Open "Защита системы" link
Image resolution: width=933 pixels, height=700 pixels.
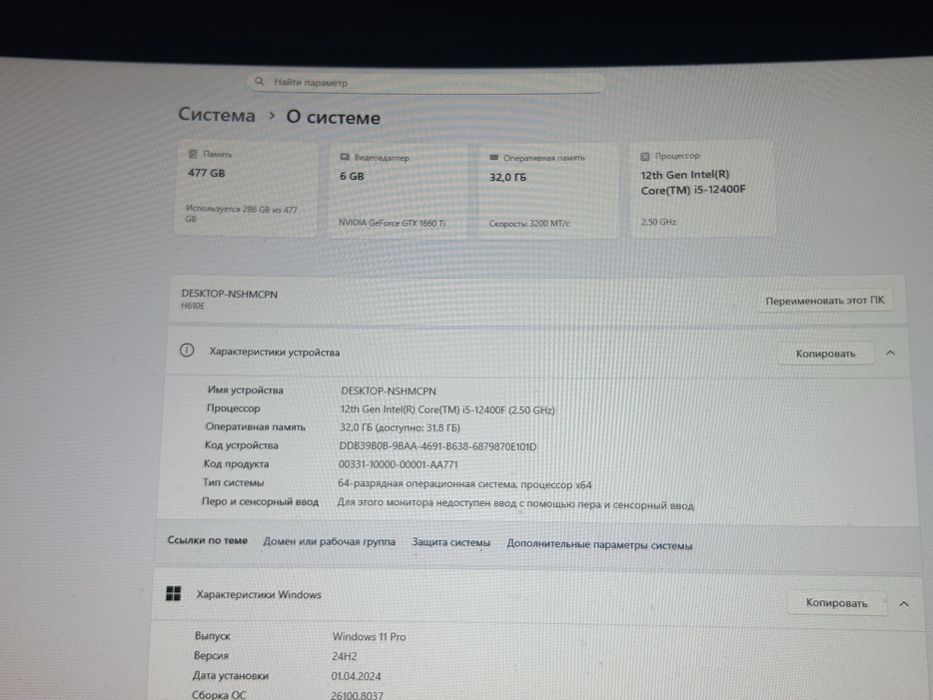[451, 543]
